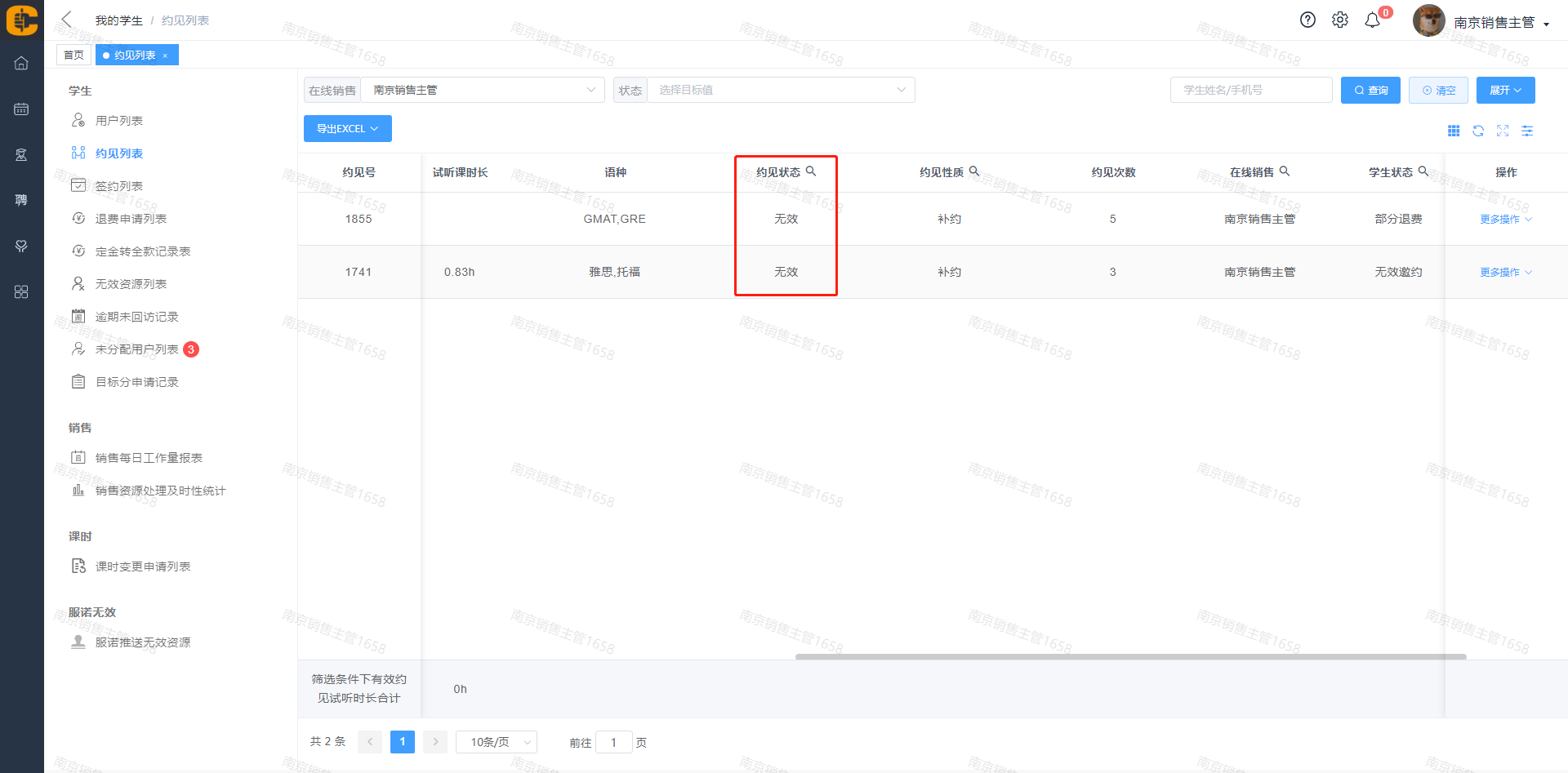Click the help question mark icon
The image size is (1568, 773).
1307,20
